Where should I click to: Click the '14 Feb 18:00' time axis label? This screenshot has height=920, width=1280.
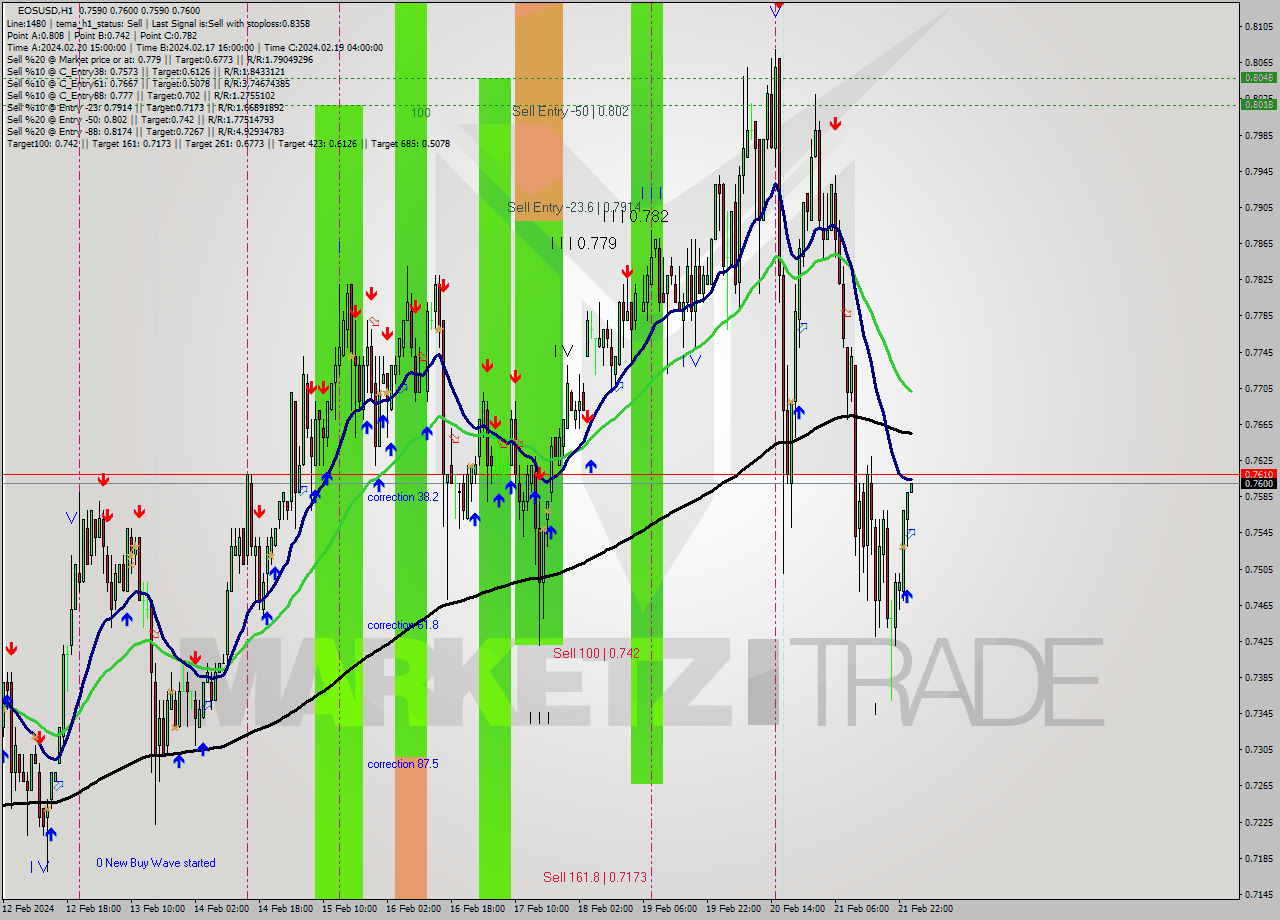click(x=285, y=909)
